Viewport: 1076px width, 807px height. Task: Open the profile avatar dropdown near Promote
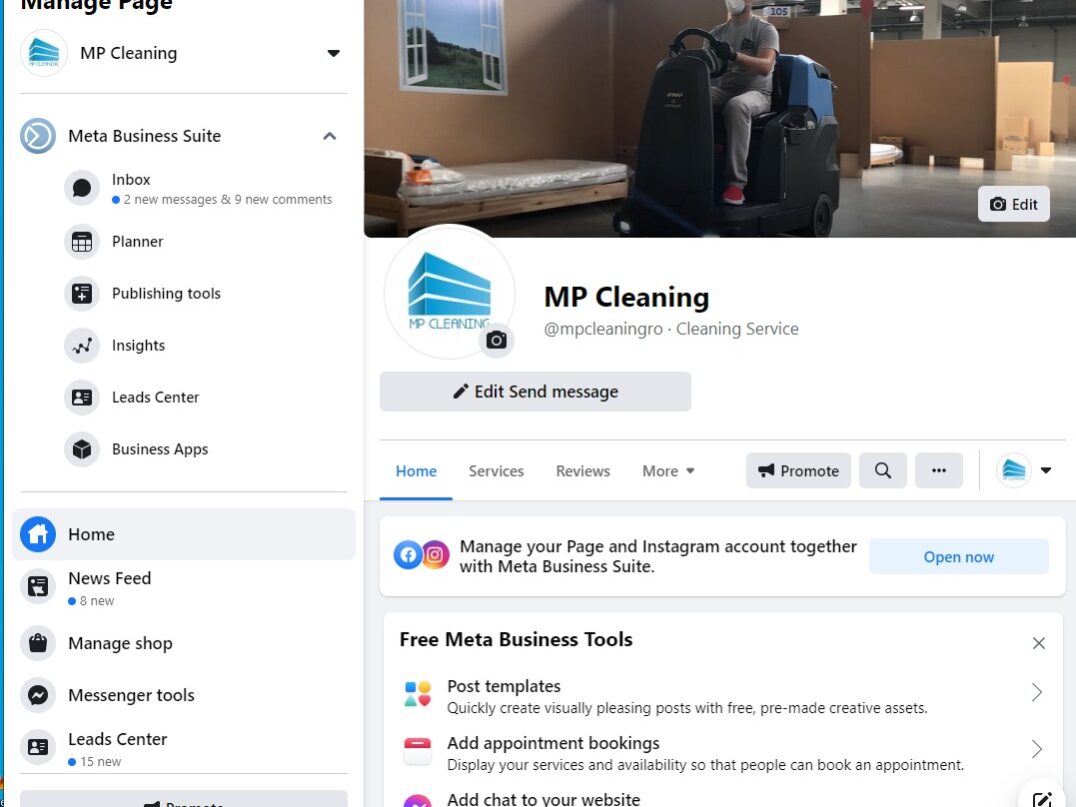coord(1026,471)
